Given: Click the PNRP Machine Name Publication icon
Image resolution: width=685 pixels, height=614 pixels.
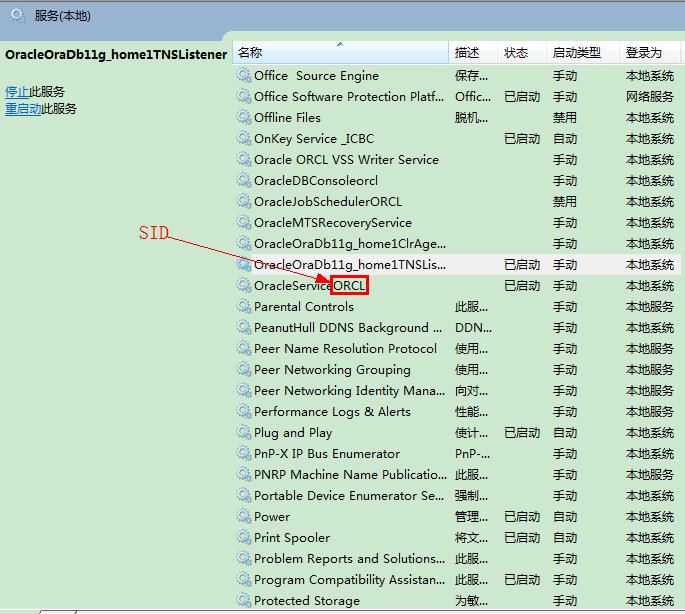Looking at the screenshot, I should coord(243,474).
